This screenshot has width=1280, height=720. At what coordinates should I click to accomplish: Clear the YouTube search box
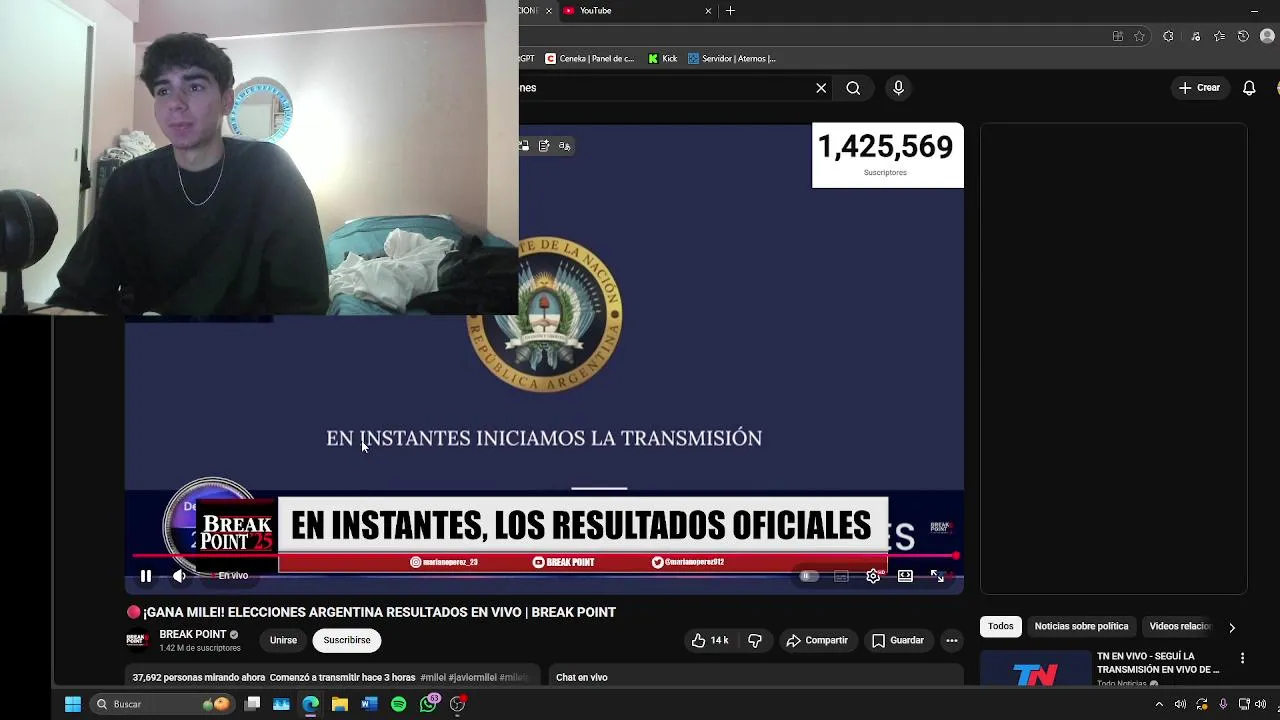pos(821,88)
